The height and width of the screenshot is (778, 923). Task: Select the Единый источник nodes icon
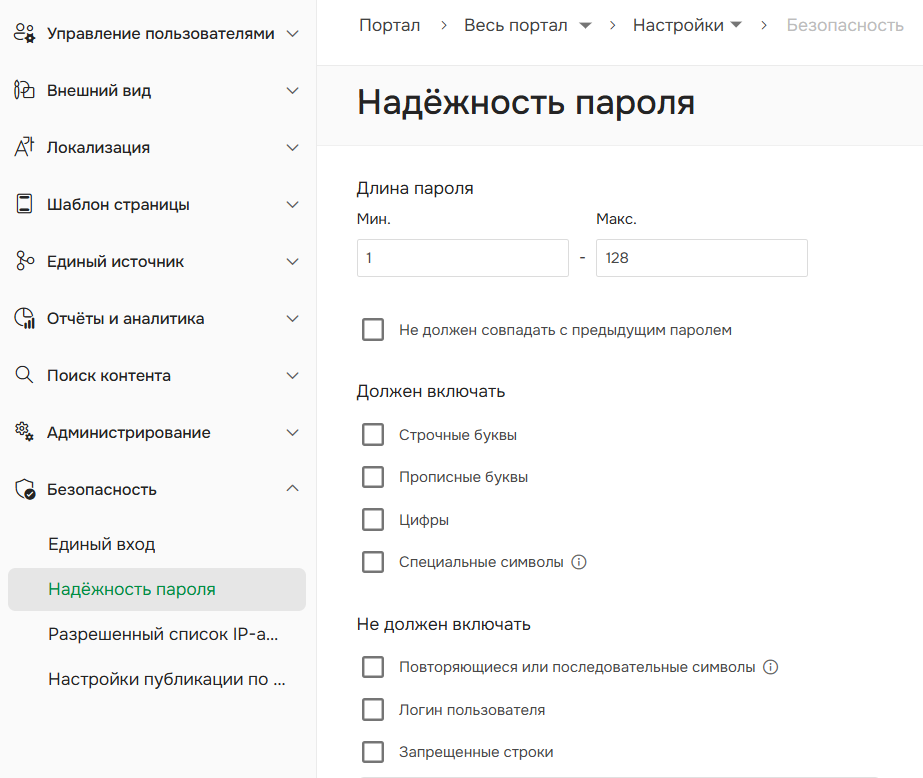coord(24,261)
